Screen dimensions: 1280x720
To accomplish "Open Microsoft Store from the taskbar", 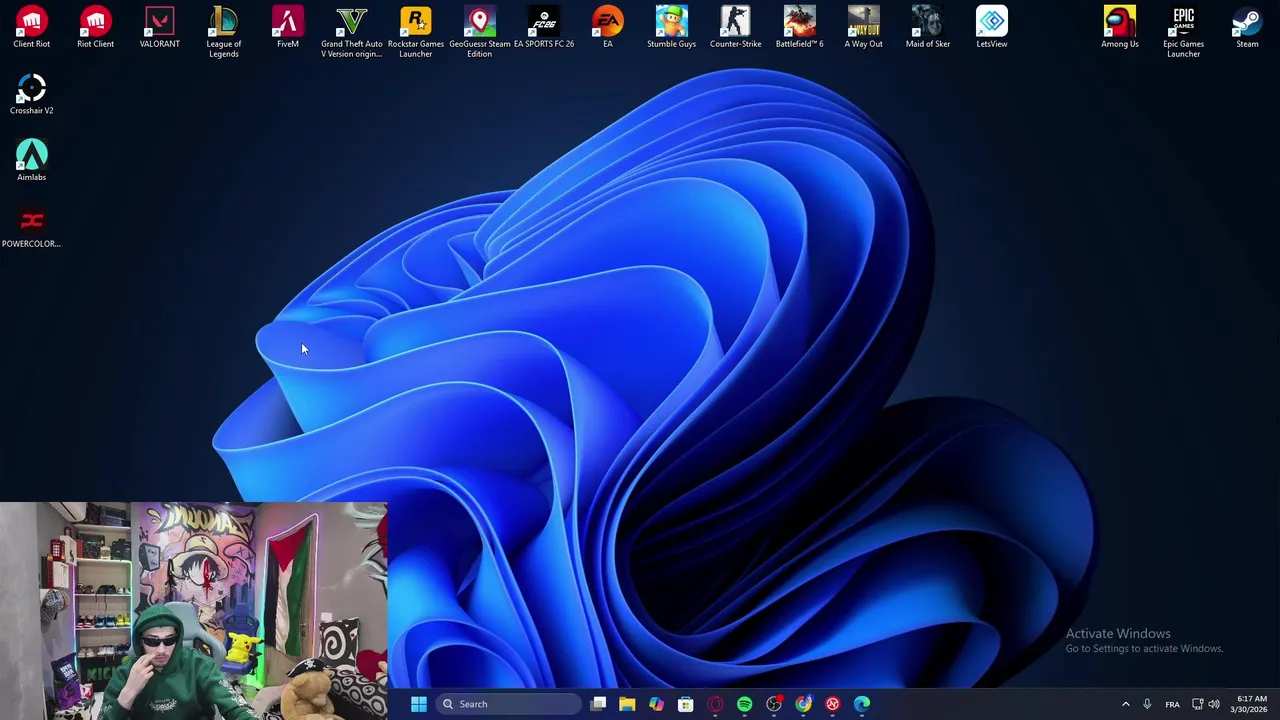I will click(x=686, y=704).
